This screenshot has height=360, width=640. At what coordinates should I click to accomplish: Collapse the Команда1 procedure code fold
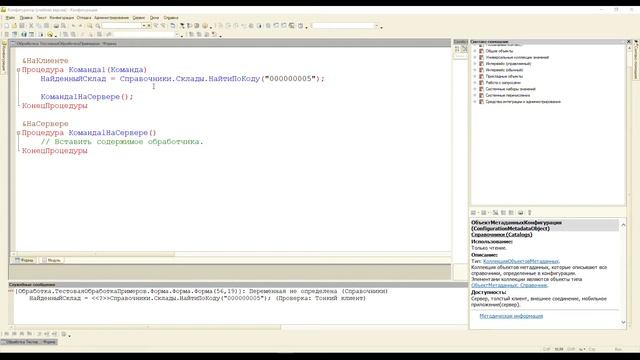18,70
